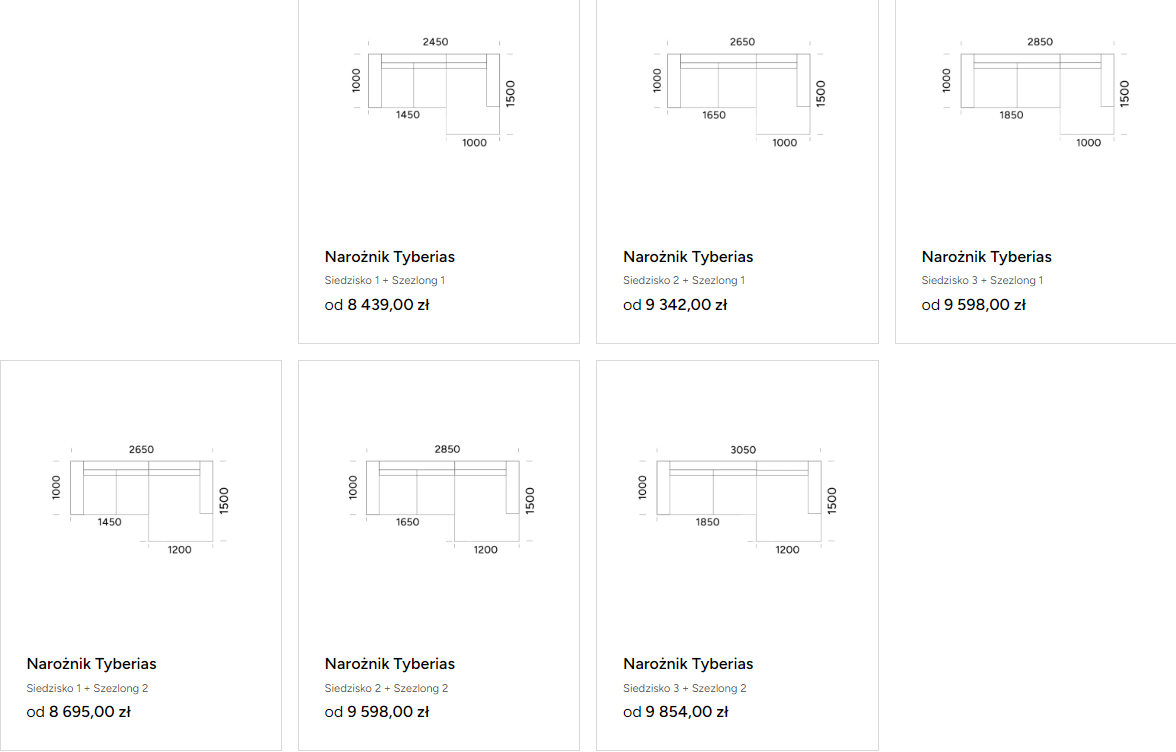Select the Siedzisko 3 + Szezlong 1 diagram
The width and height of the screenshot is (1176, 752).
point(1038,92)
